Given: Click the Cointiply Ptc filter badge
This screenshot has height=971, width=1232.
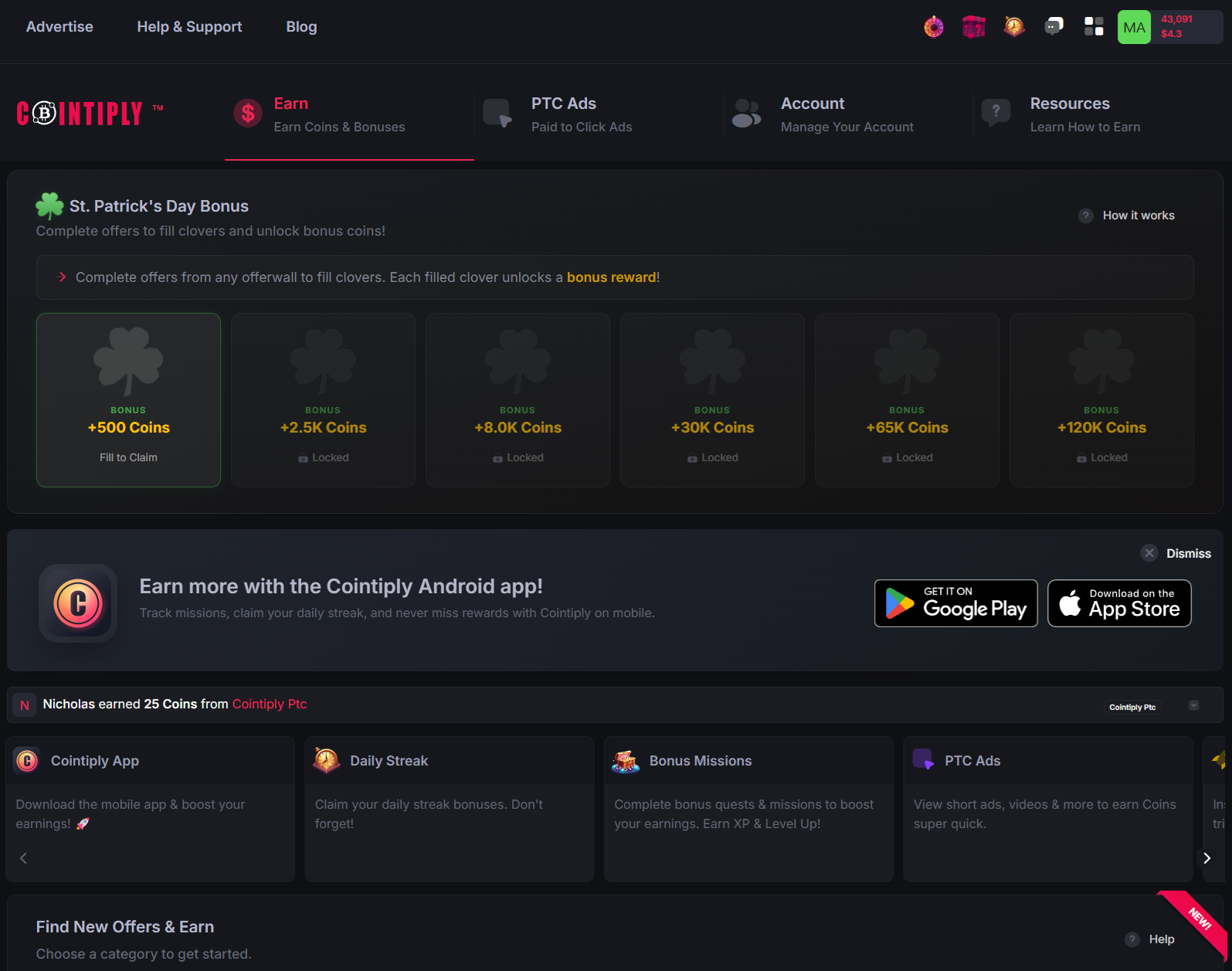Looking at the screenshot, I should 1132,707.
